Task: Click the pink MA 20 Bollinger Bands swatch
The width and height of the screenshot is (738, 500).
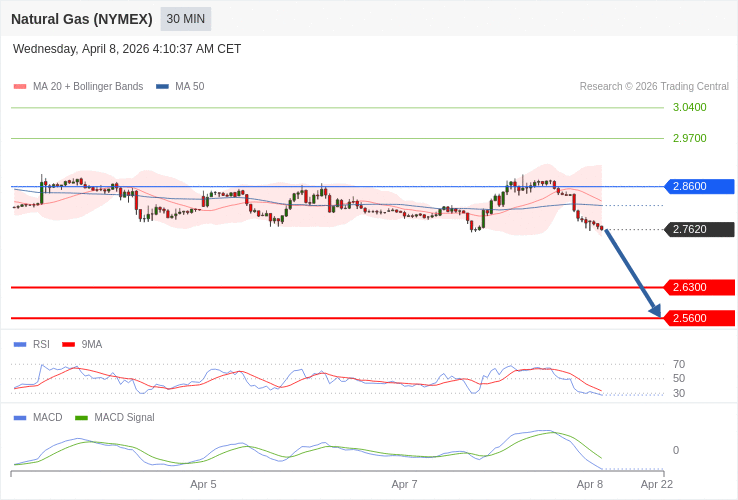Action: [20, 86]
